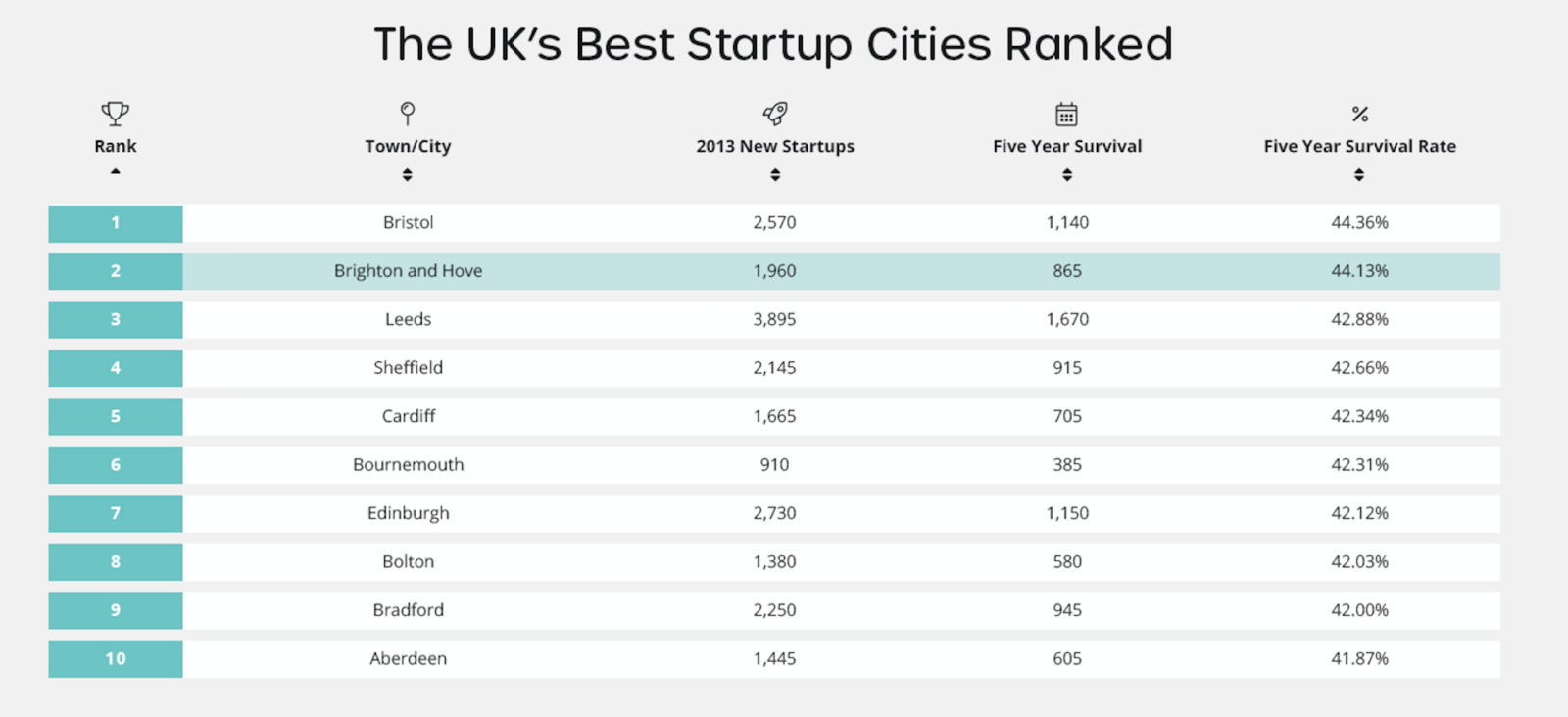Click the 2013 New Startups header label

[x=775, y=146]
